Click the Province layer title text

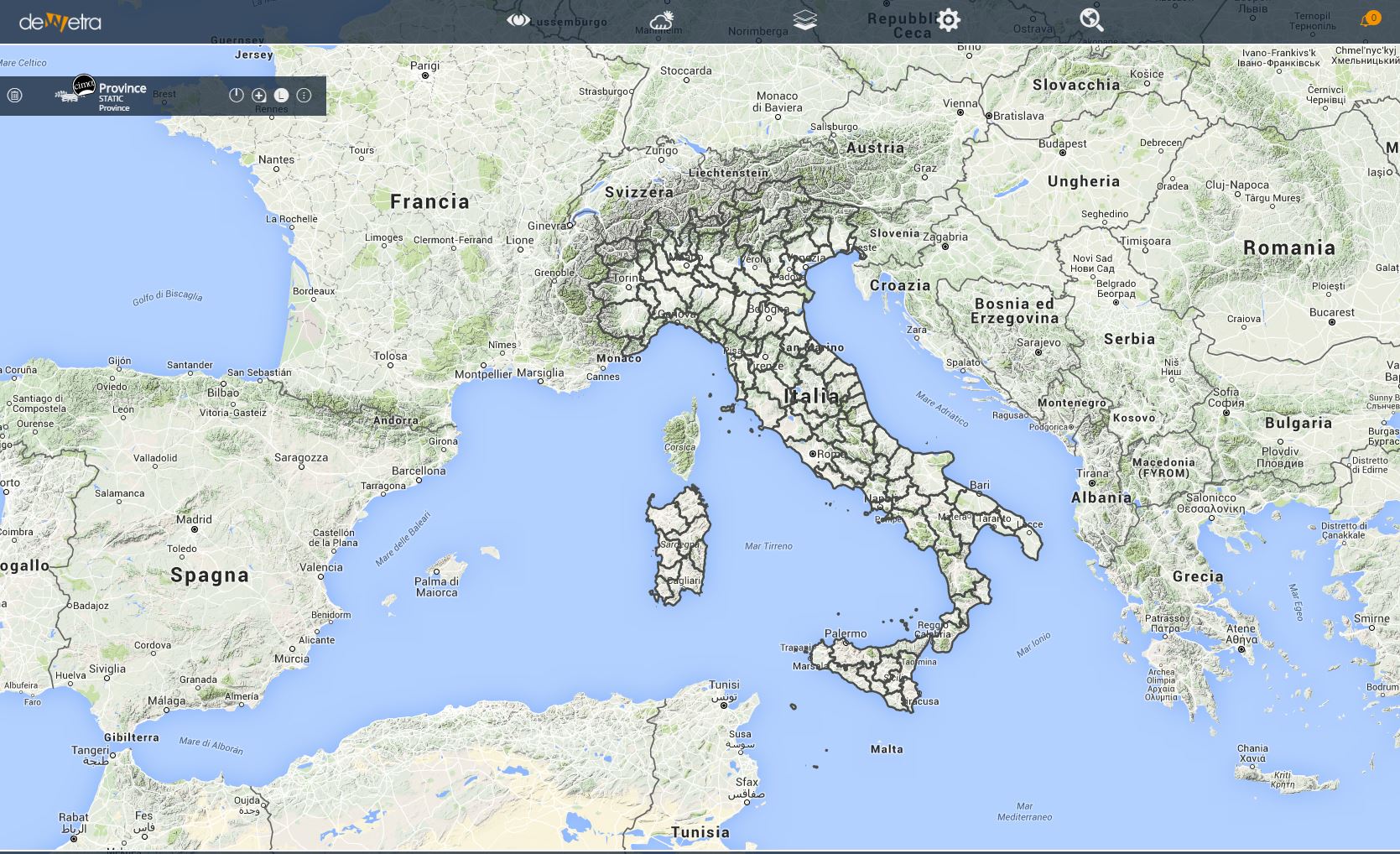click(122, 88)
